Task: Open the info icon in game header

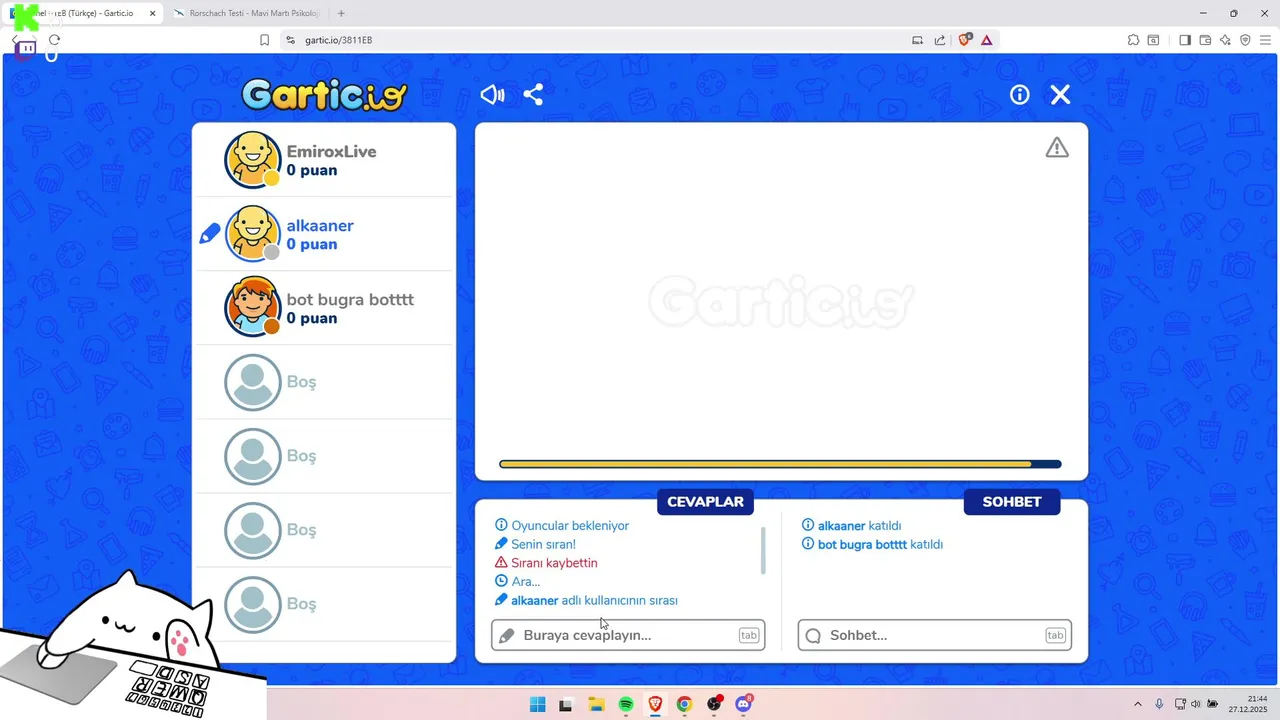Action: coord(1019,94)
